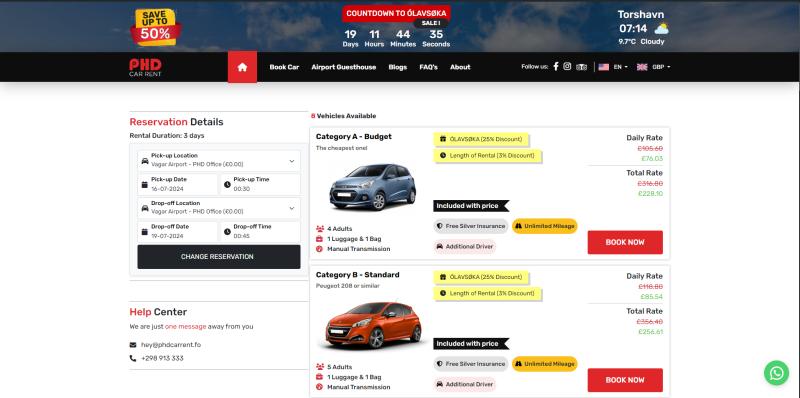Click Category A Additional Driver badge
Image resolution: width=800 pixels, height=398 pixels.
(465, 247)
